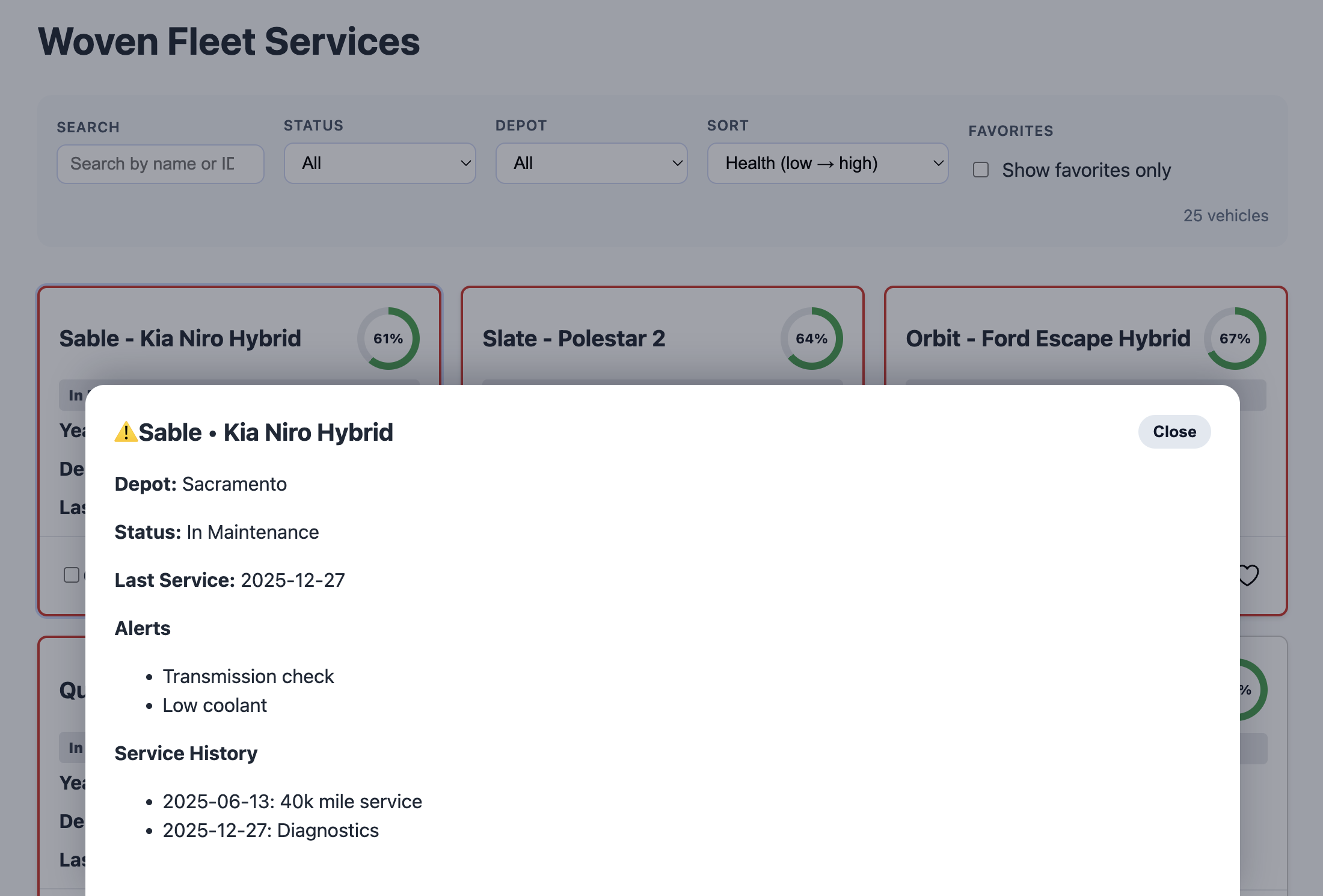Enable Show favorites only checkbox
The width and height of the screenshot is (1323, 896).
[981, 170]
